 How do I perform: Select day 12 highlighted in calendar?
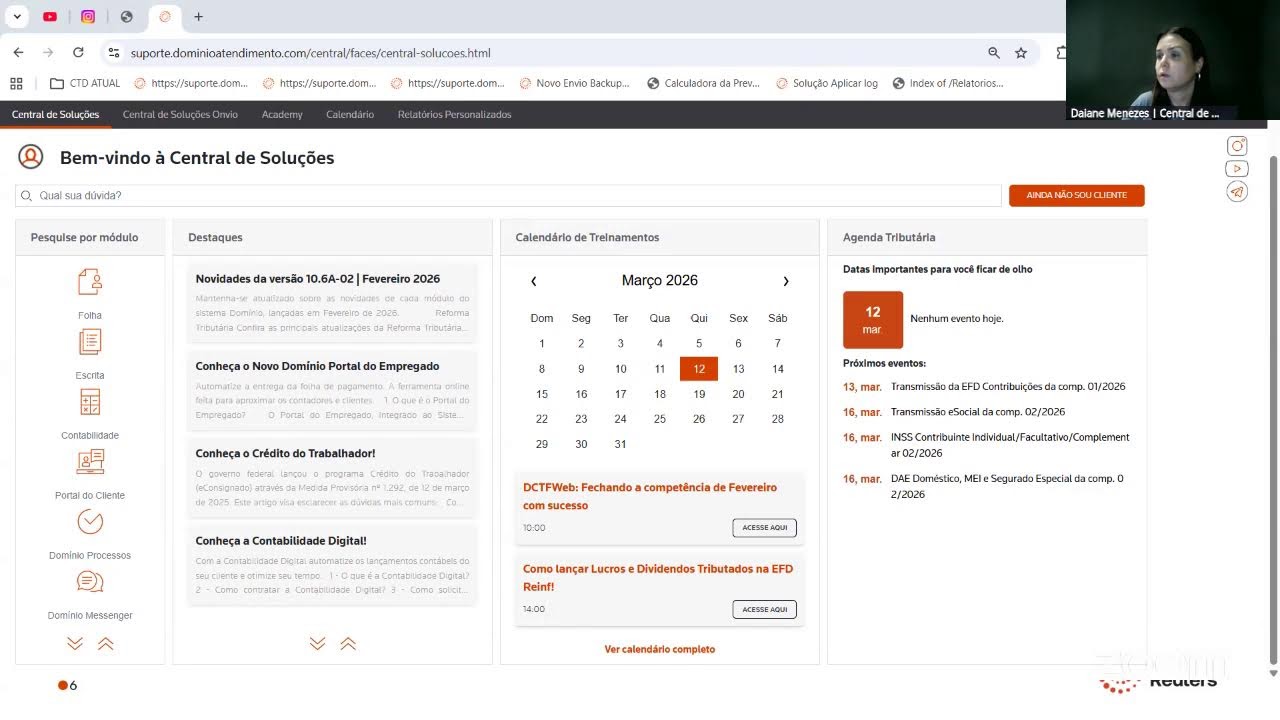pos(699,369)
